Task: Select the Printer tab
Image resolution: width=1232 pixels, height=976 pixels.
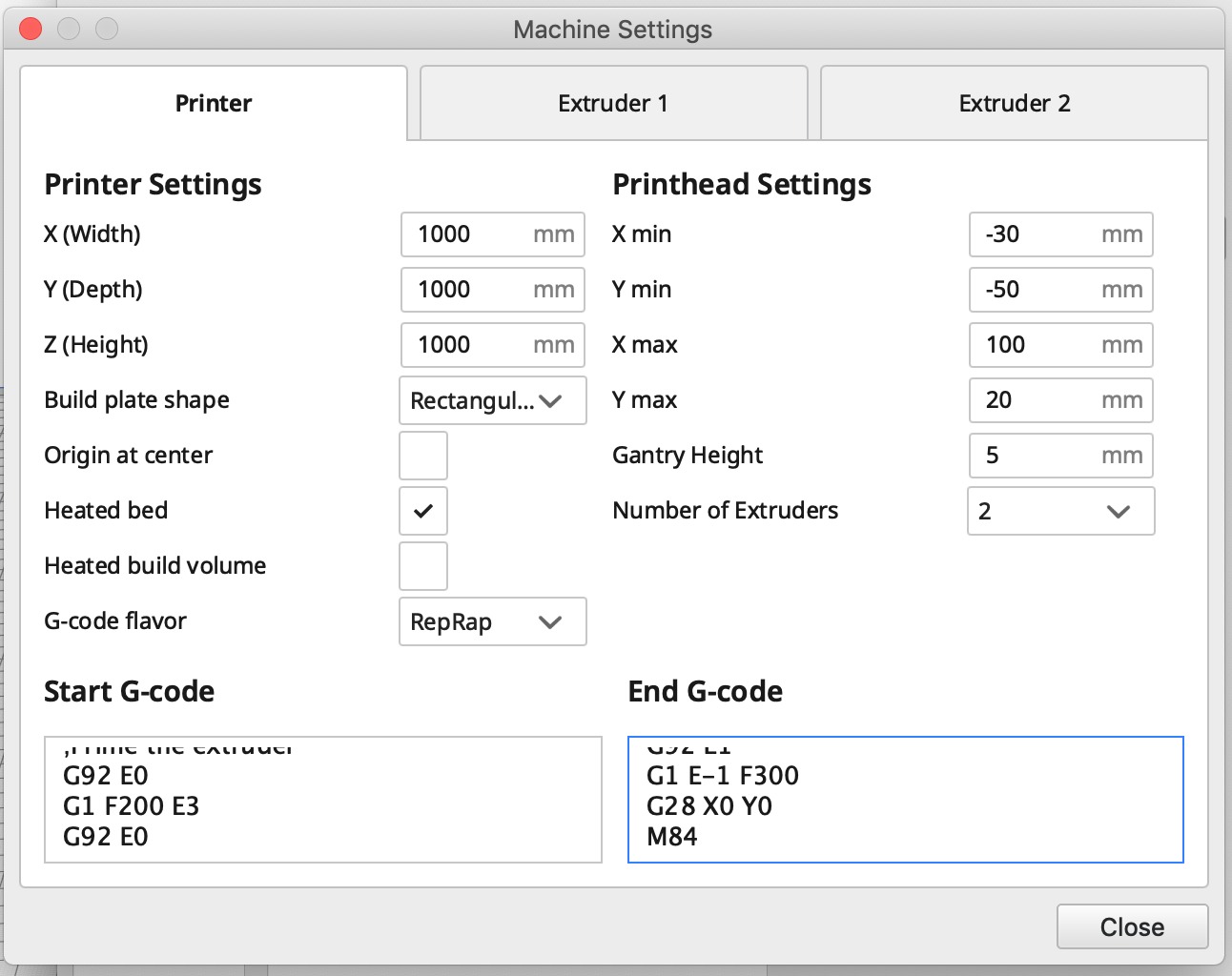Action: point(214,103)
